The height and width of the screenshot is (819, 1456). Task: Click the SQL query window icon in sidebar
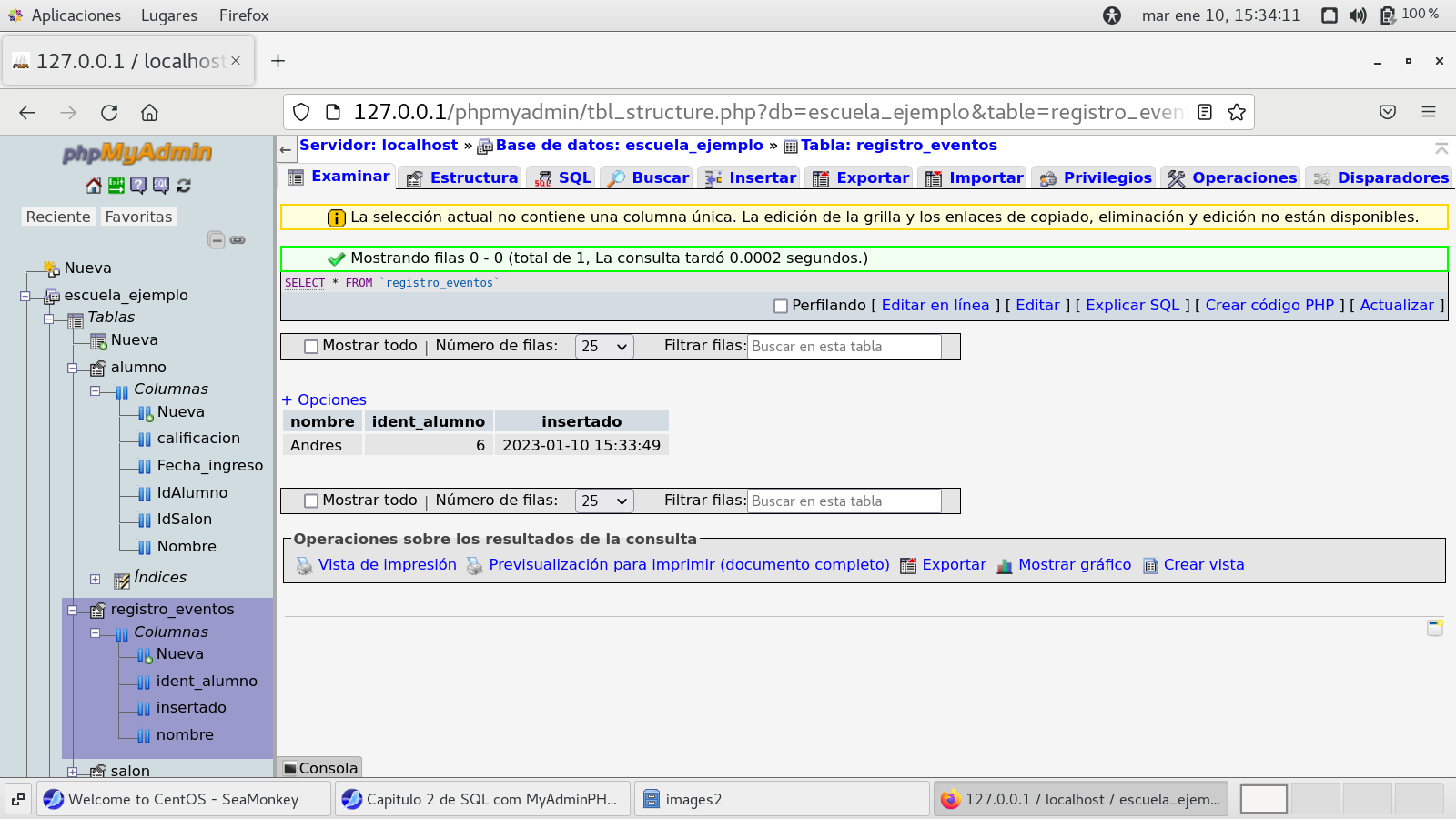(161, 186)
